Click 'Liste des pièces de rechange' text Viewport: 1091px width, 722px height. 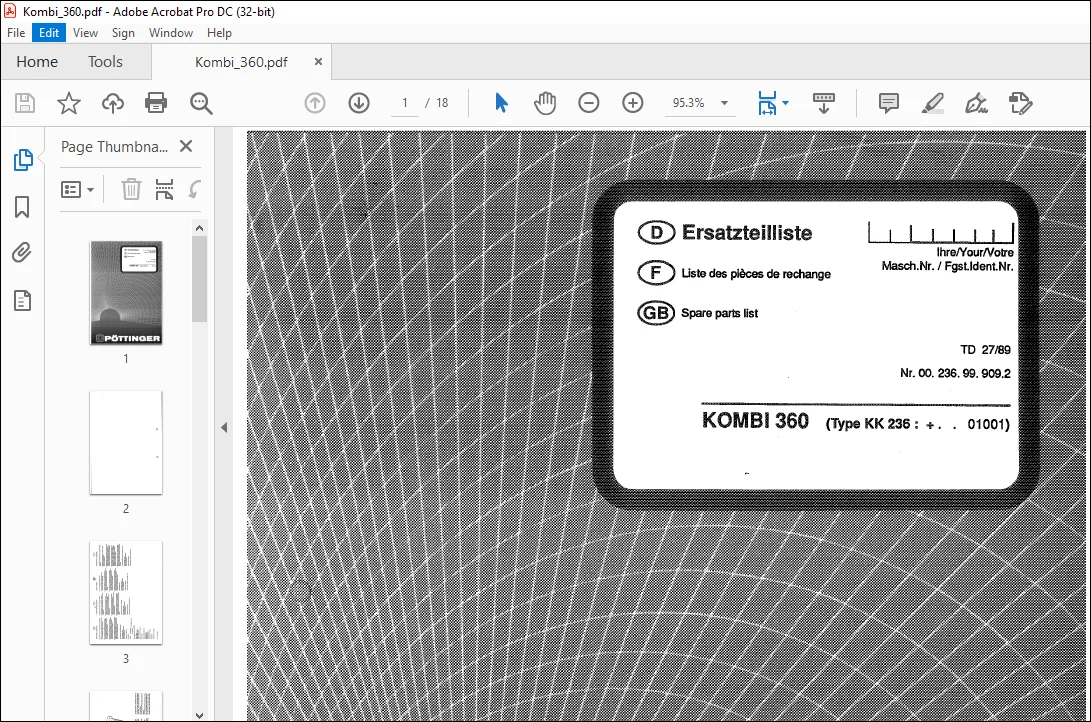[756, 274]
